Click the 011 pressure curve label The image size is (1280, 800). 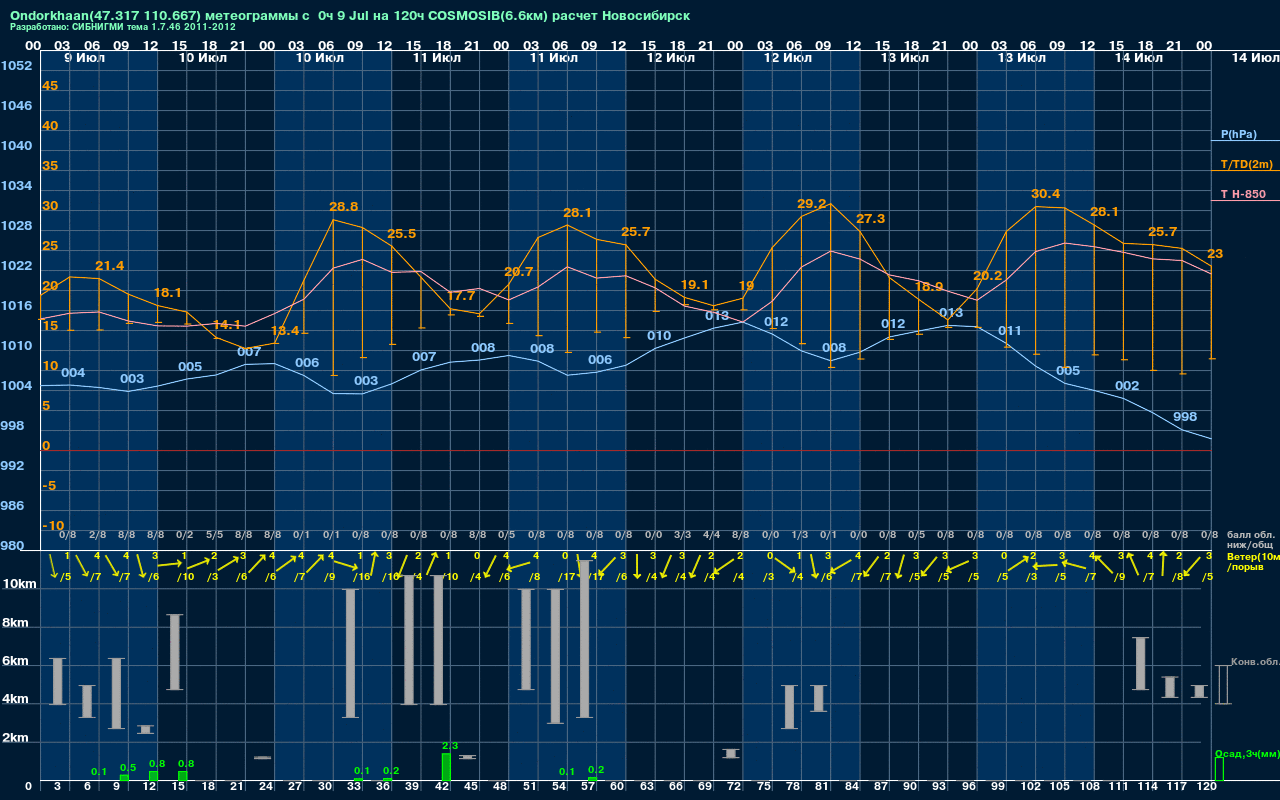[x=1010, y=331]
